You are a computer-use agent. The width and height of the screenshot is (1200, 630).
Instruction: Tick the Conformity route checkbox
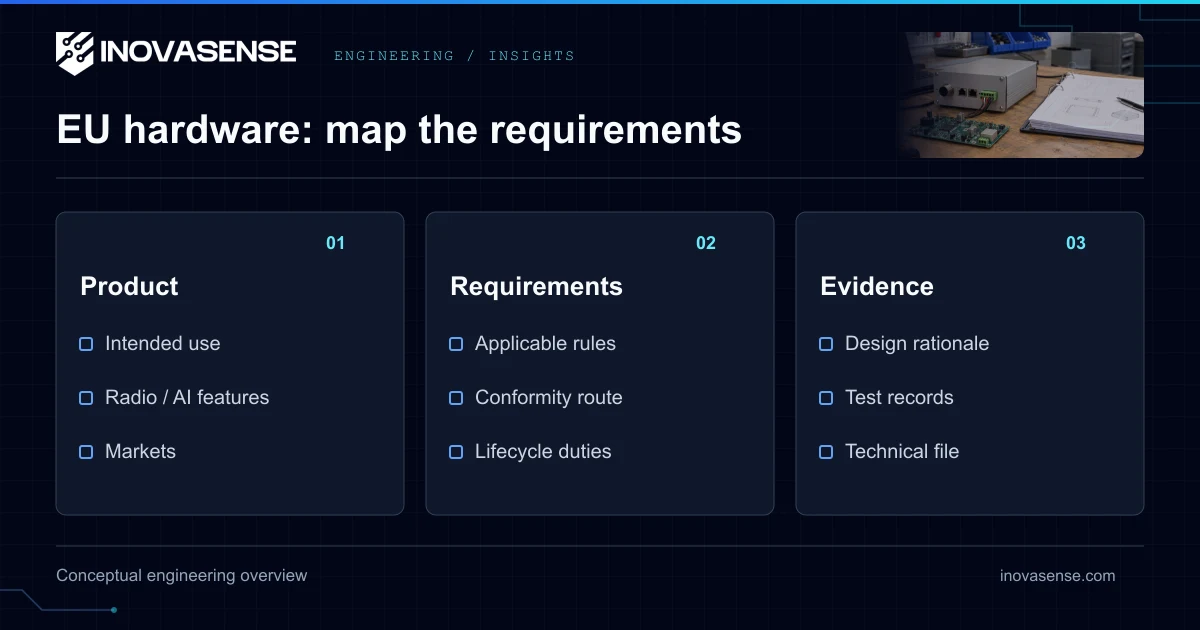pos(456,398)
